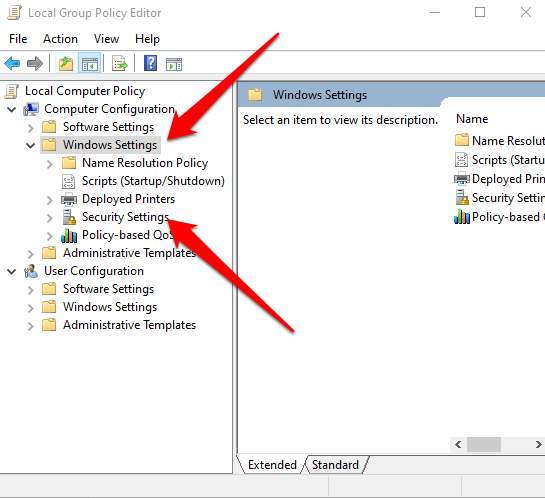This screenshot has height=498, width=545.
Task: Select User Configuration in the tree
Action: point(94,271)
